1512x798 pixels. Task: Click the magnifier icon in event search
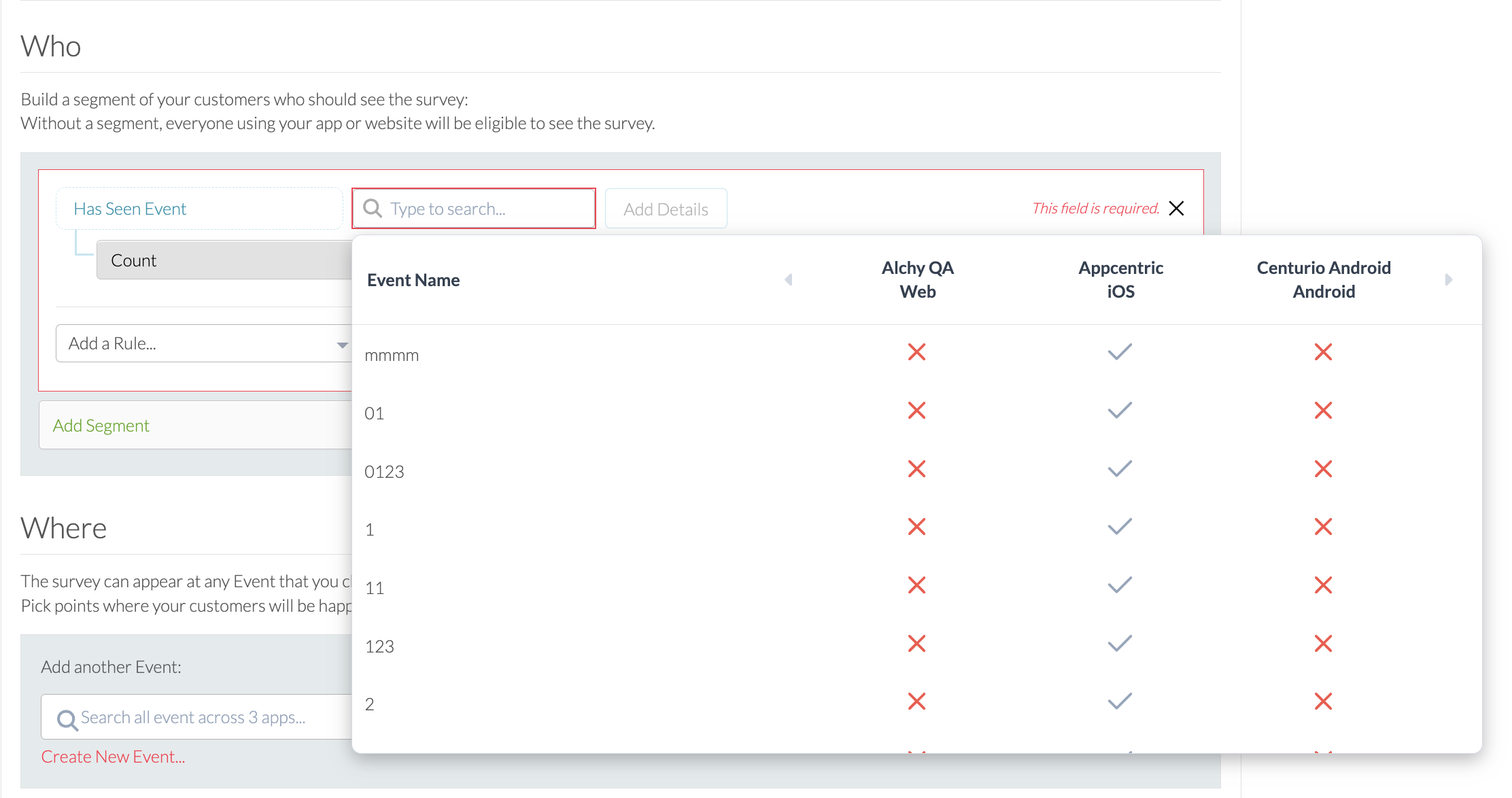point(373,208)
